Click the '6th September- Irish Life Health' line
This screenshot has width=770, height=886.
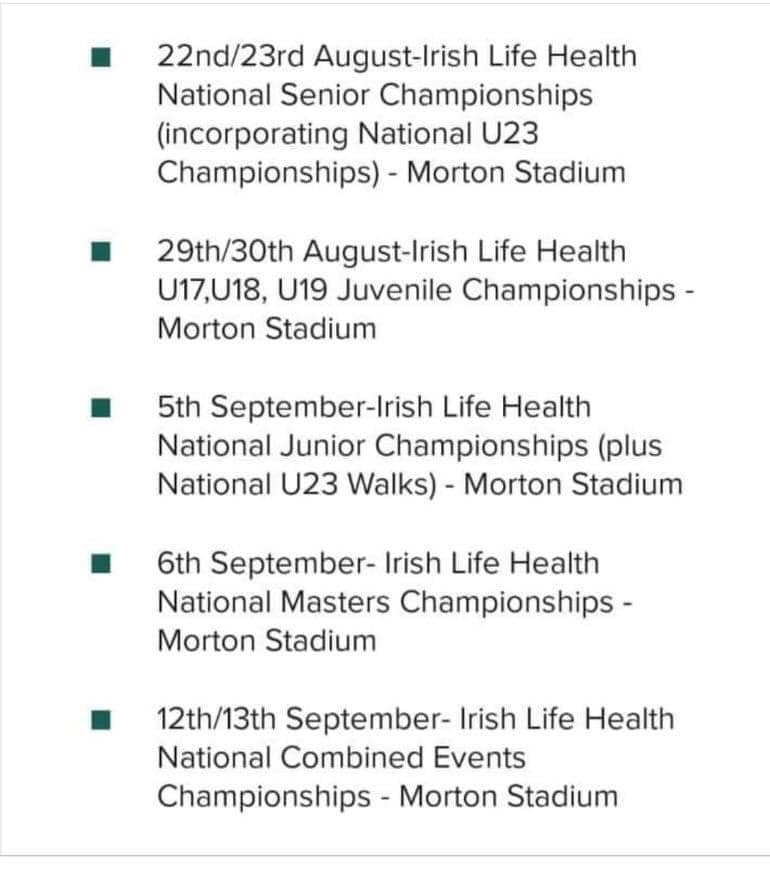378,563
